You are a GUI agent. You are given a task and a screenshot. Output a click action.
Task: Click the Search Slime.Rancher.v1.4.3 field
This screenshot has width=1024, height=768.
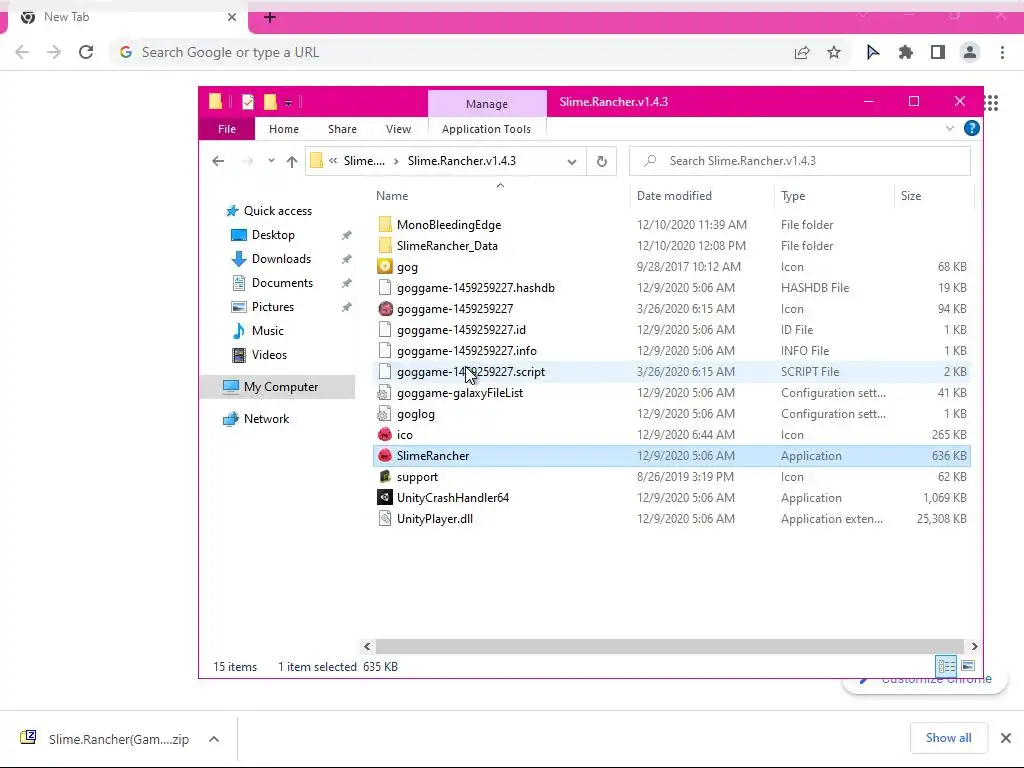pos(799,161)
